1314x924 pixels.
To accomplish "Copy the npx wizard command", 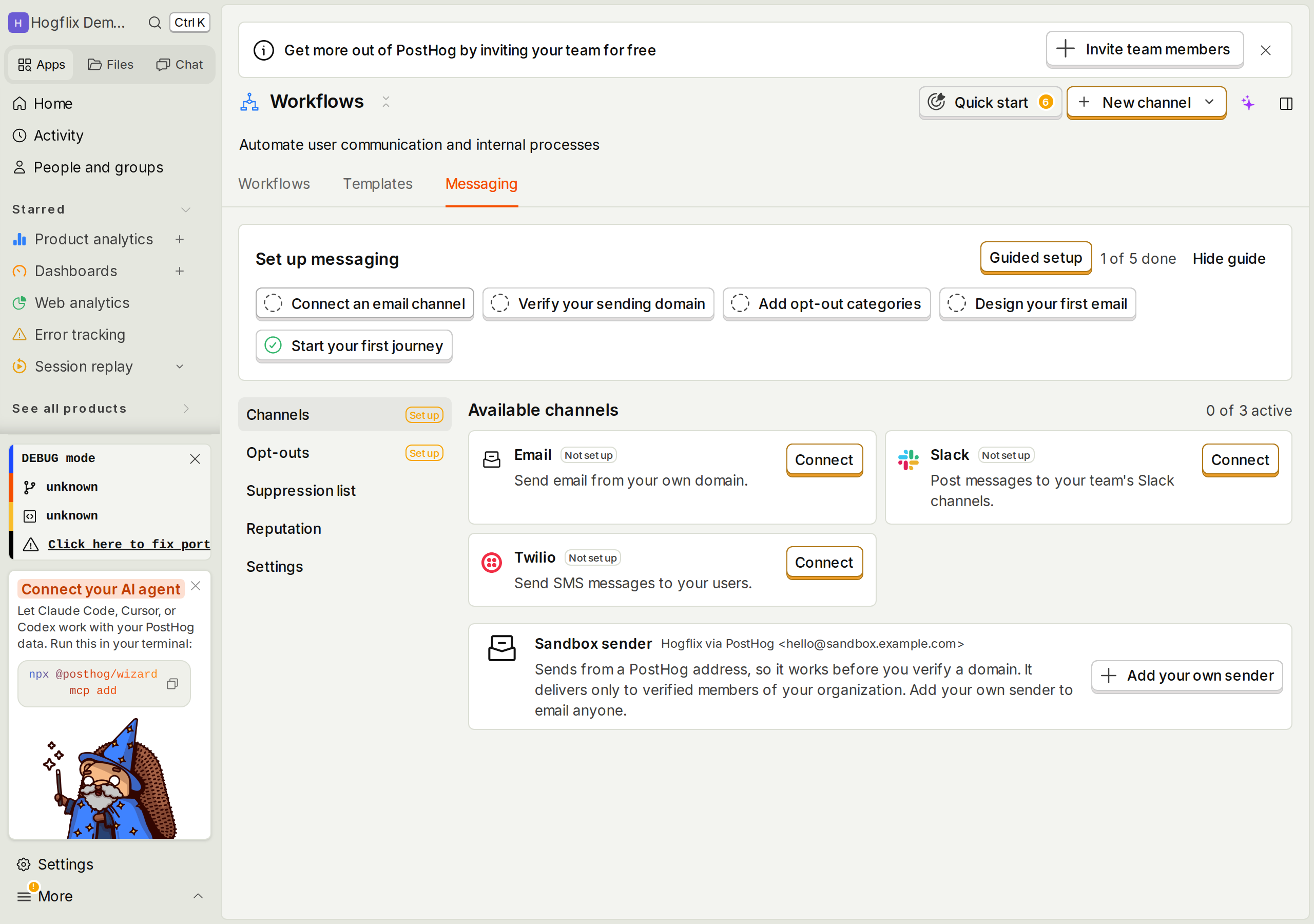I will [x=172, y=684].
